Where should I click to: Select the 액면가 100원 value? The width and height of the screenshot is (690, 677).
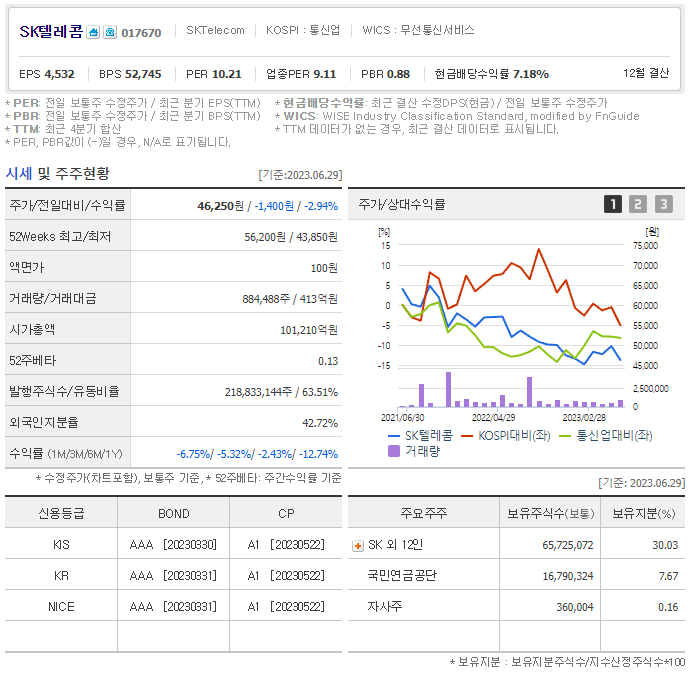point(324,268)
